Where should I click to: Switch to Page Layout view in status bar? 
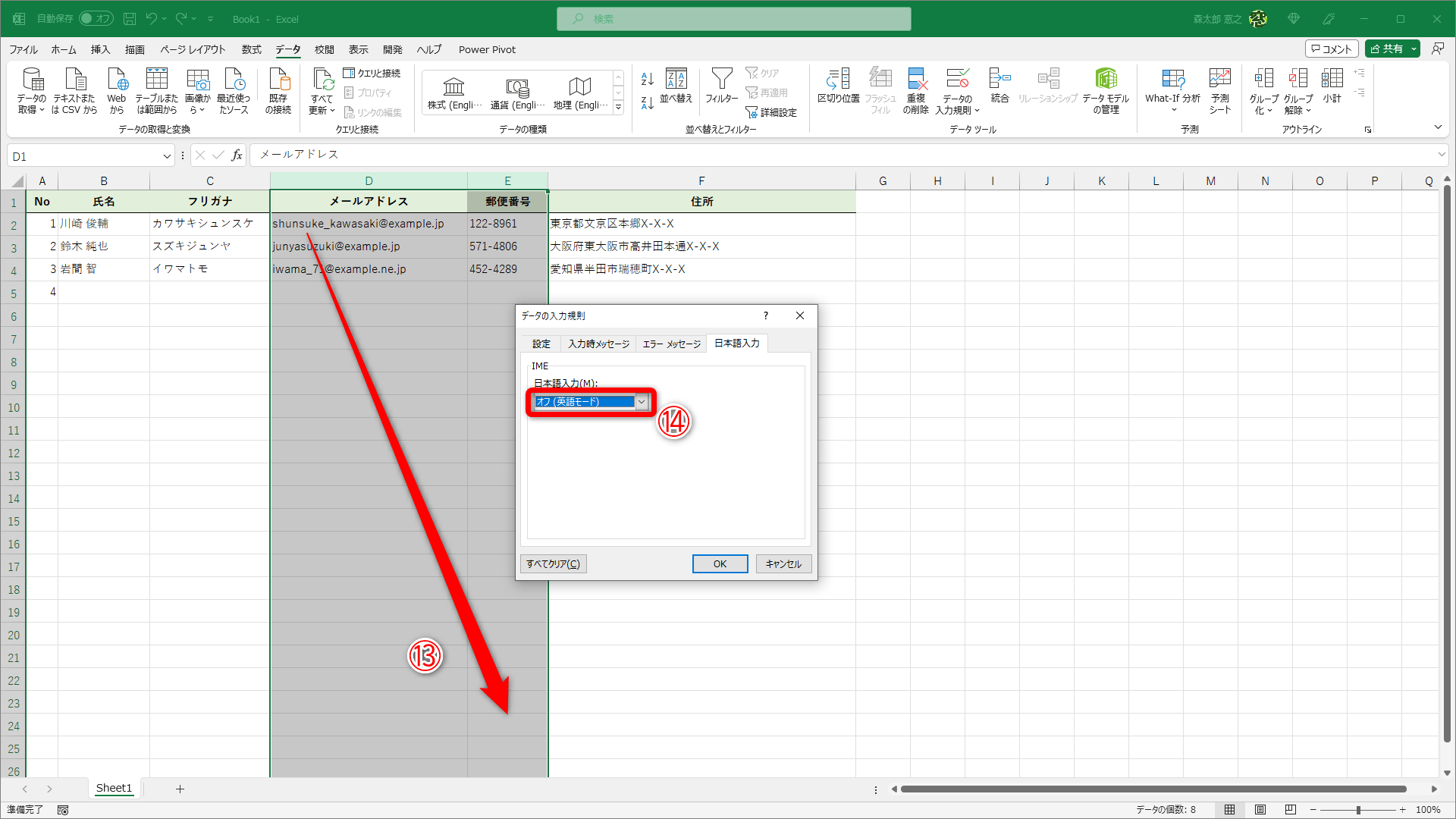[1260, 810]
